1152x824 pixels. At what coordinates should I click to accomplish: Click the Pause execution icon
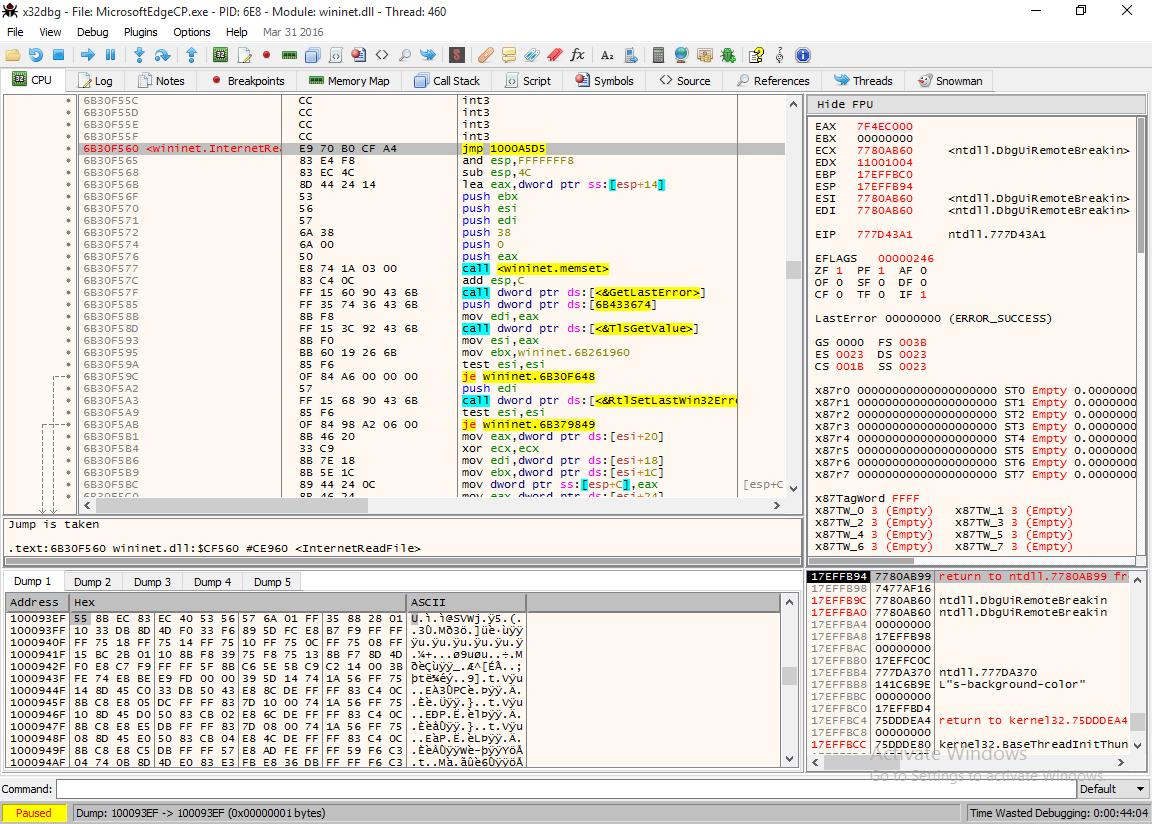(110, 55)
